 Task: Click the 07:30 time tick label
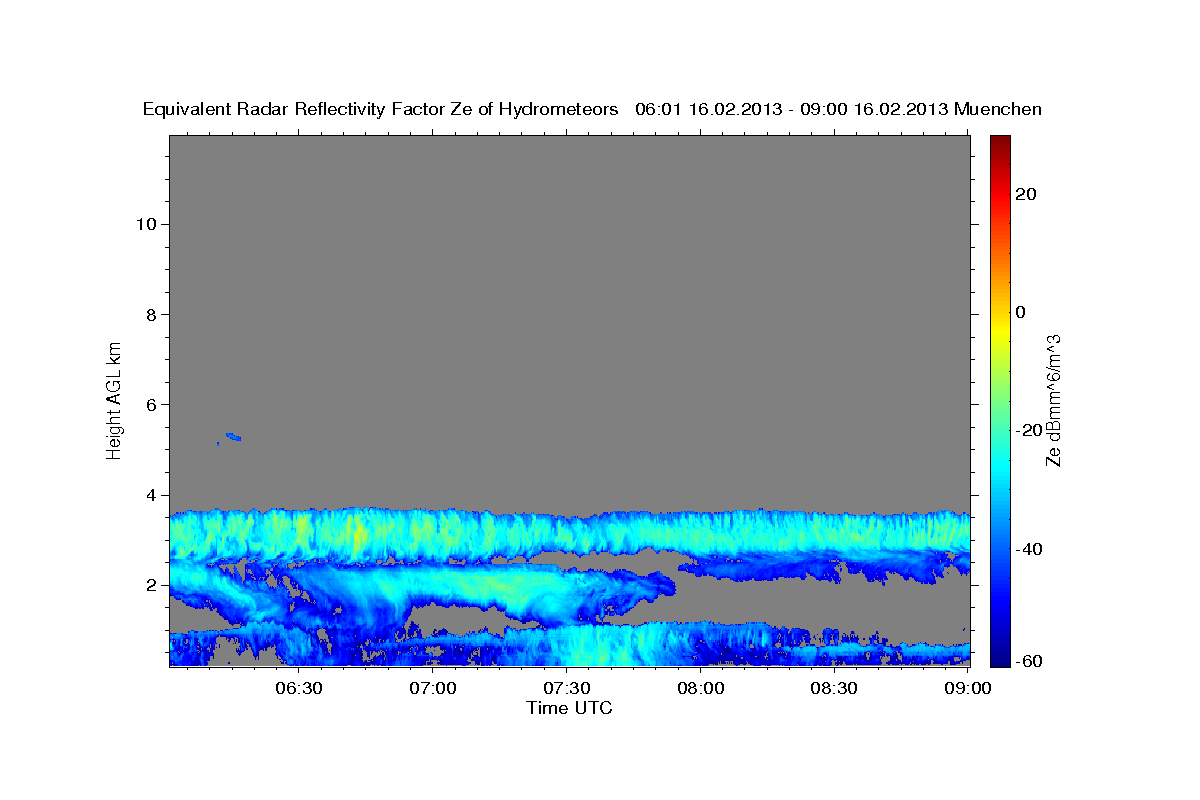tap(566, 688)
